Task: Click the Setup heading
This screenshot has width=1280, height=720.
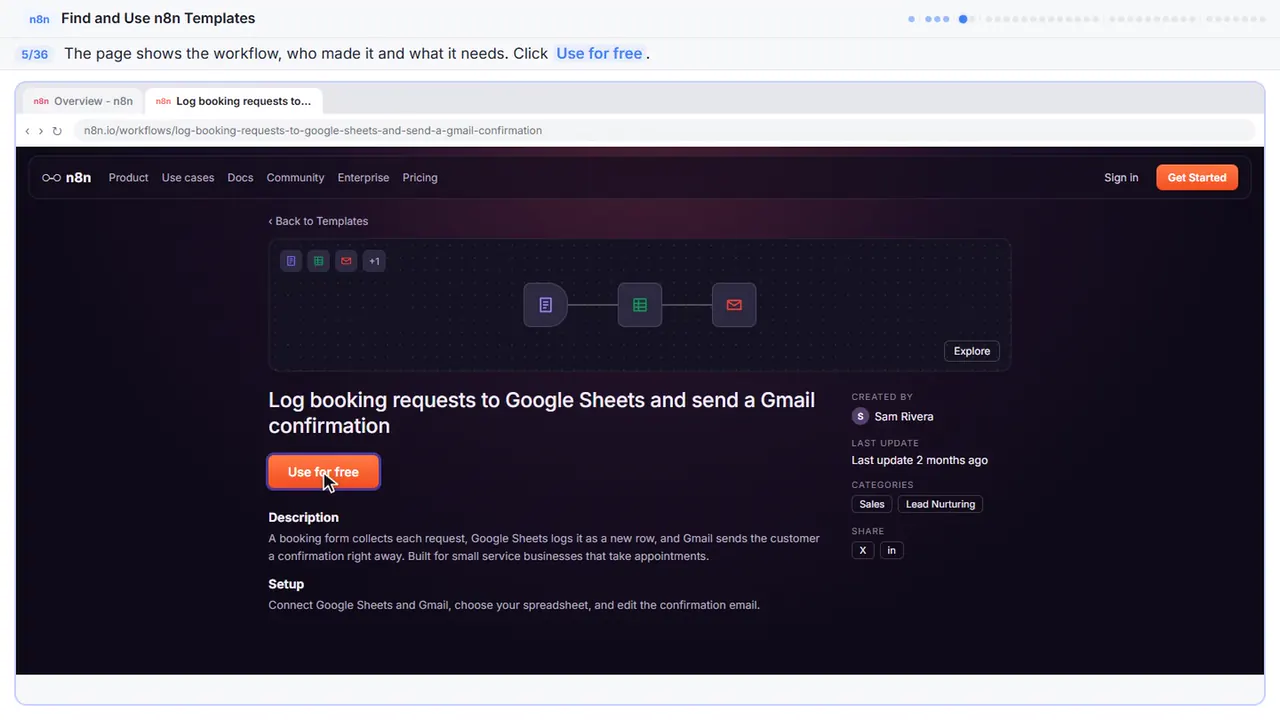Action: pos(286,584)
